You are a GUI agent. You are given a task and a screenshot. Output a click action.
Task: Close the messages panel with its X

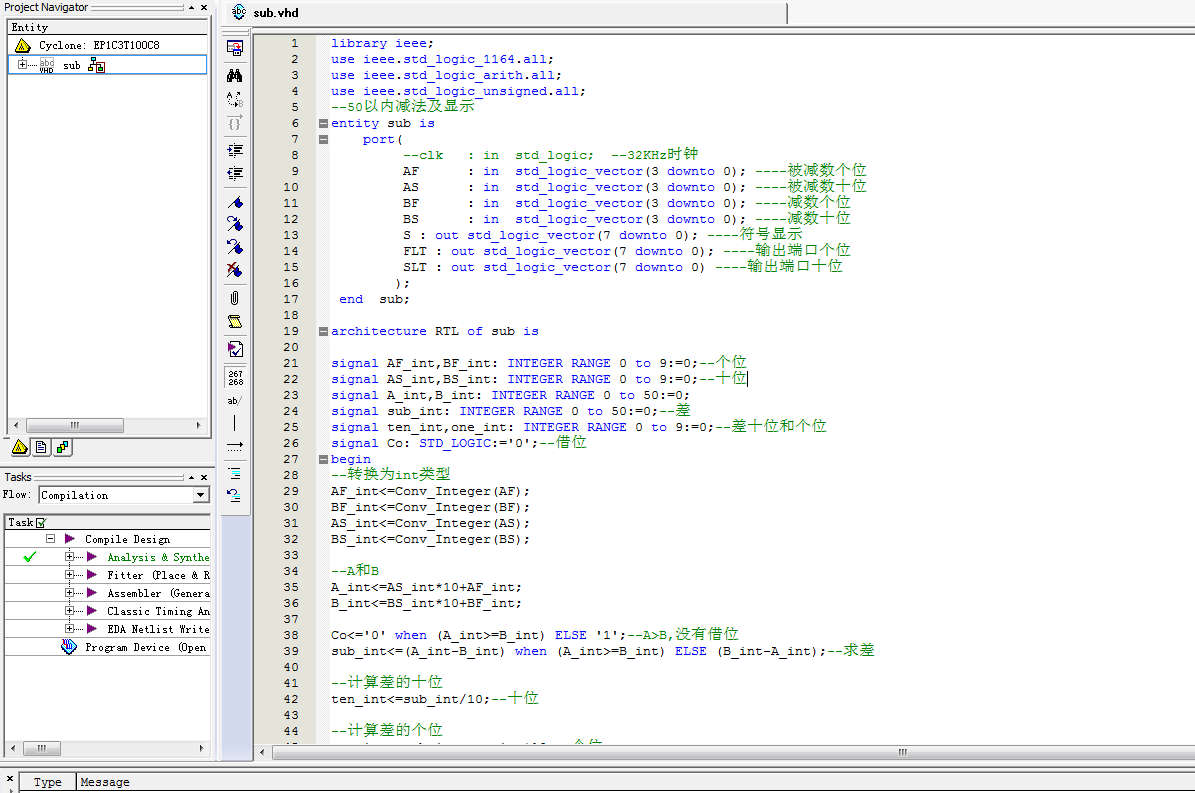(9, 779)
